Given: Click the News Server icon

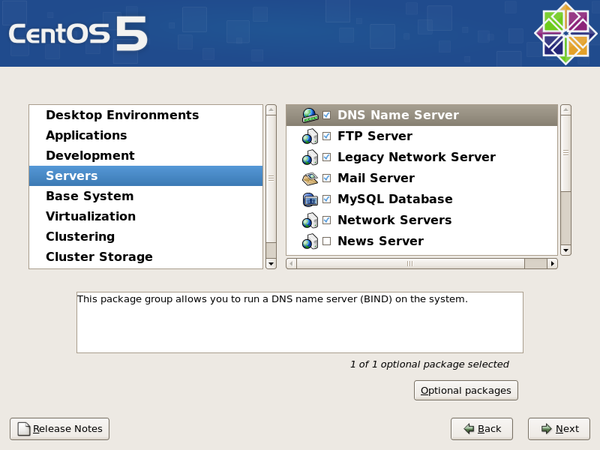Looking at the screenshot, I should 310,241.
